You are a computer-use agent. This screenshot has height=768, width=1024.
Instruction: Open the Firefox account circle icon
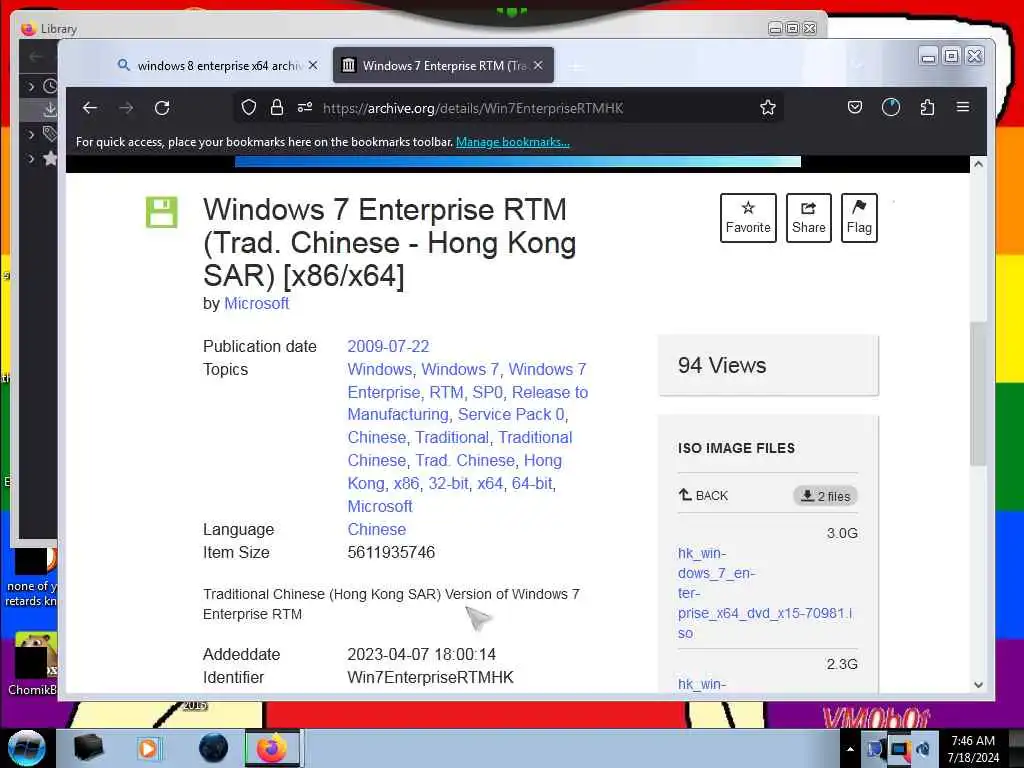(x=891, y=107)
